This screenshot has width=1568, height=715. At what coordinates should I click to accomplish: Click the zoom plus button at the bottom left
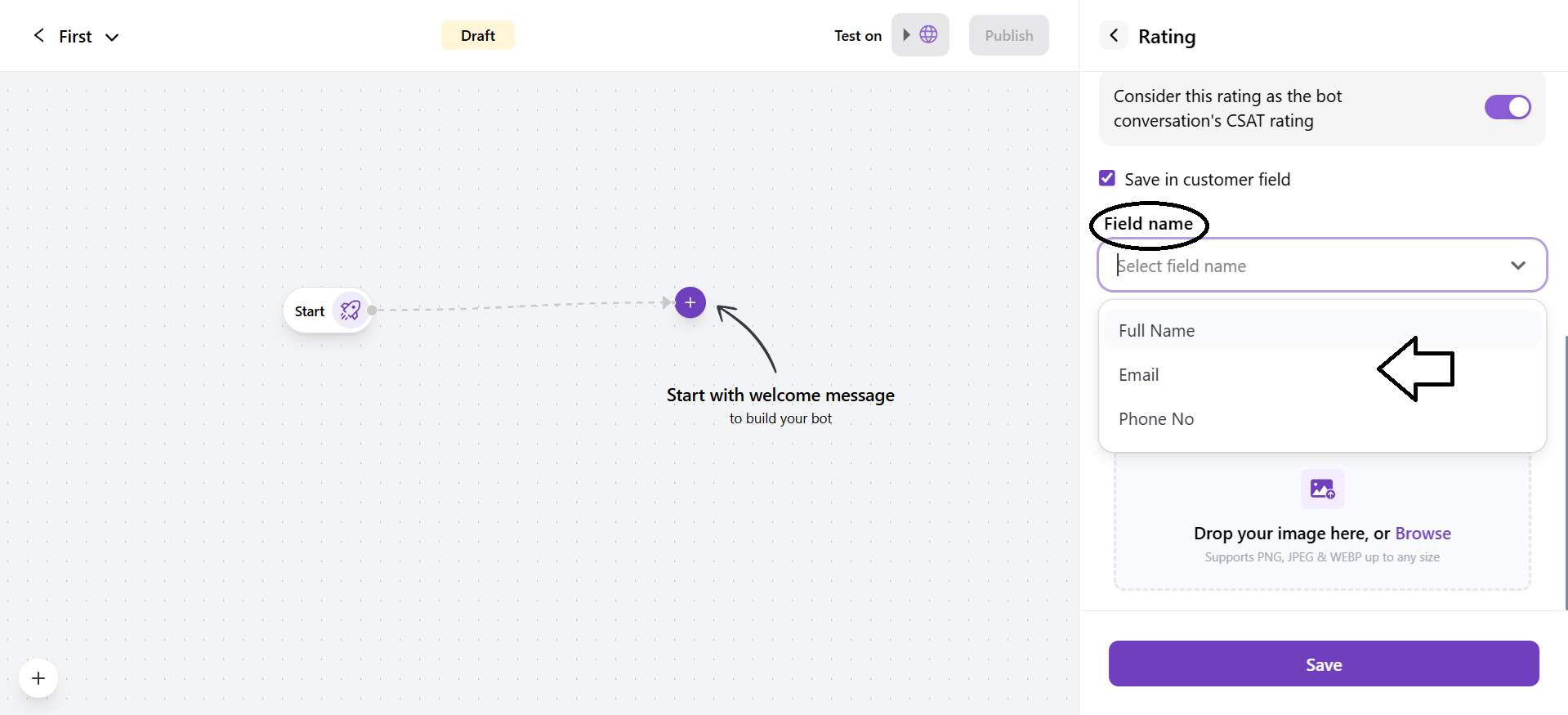click(x=38, y=678)
